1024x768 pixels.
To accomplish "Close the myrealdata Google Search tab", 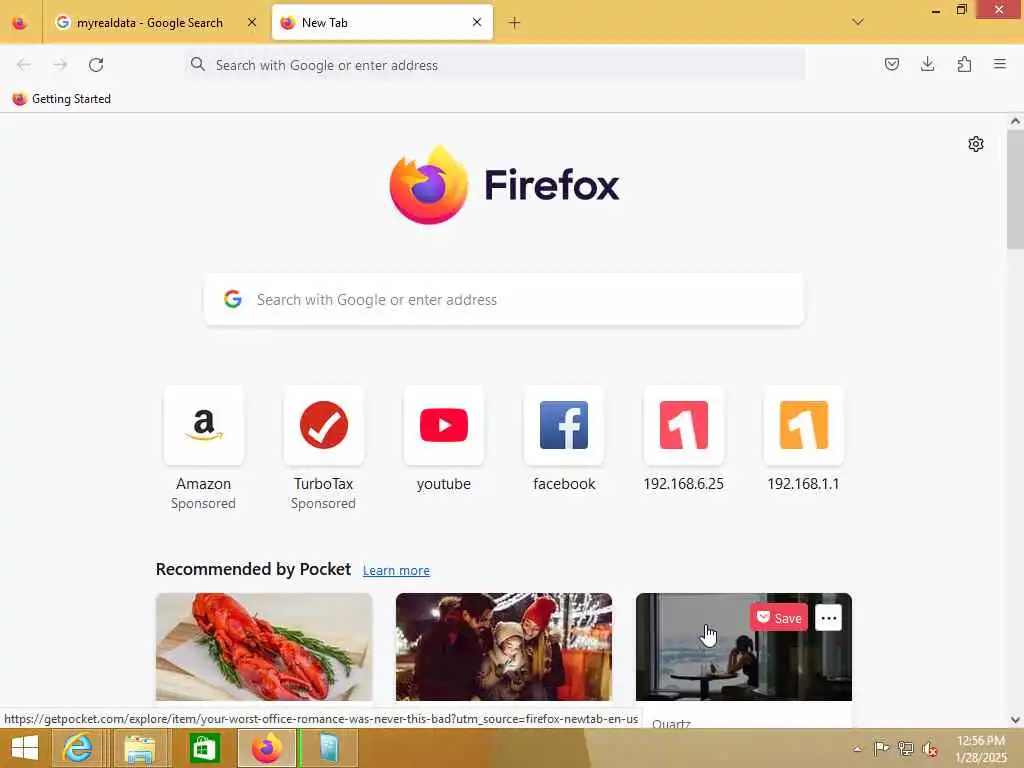I will pyautogui.click(x=252, y=22).
